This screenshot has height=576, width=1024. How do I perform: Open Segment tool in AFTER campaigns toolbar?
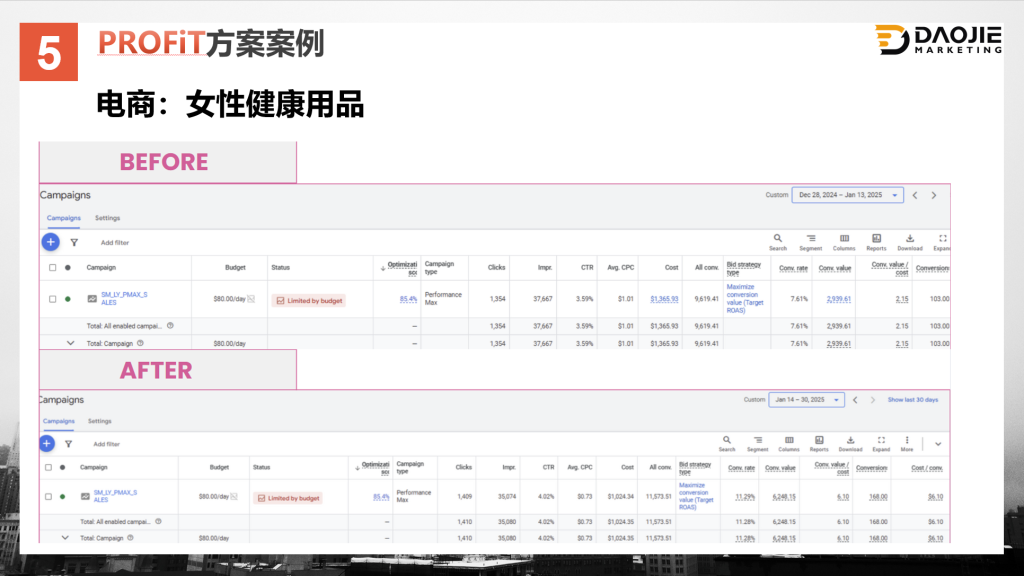[x=758, y=444]
